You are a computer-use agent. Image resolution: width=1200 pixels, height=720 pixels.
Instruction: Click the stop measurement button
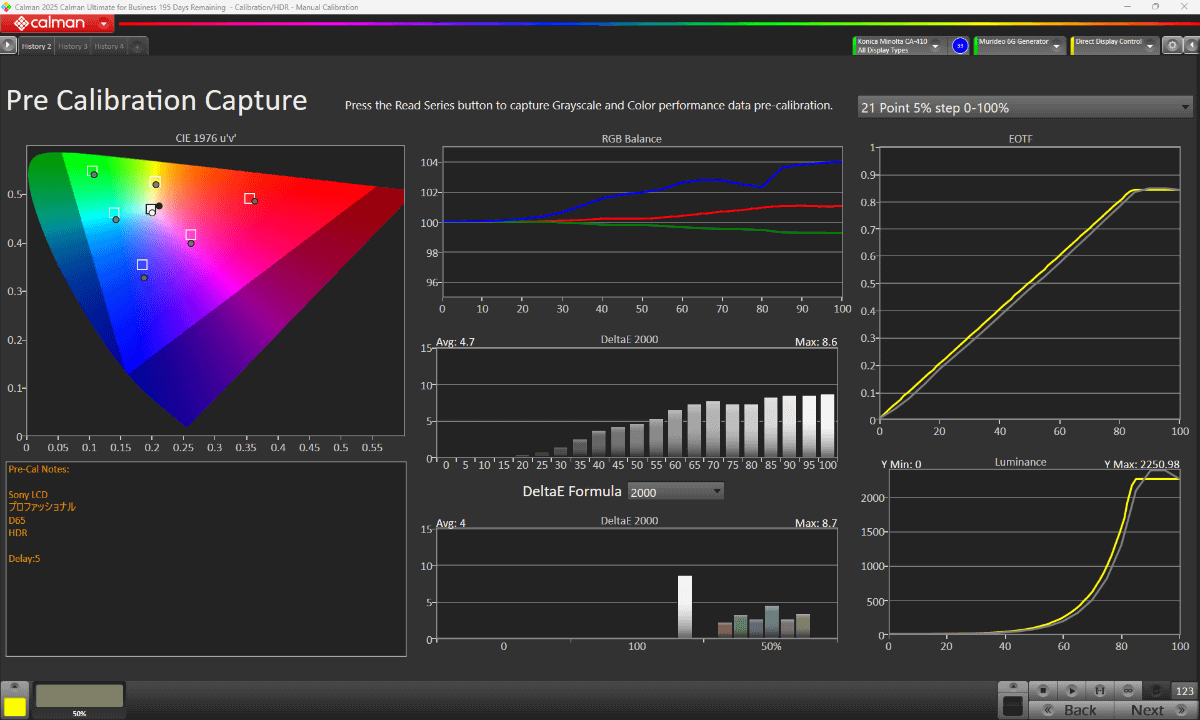(1043, 690)
